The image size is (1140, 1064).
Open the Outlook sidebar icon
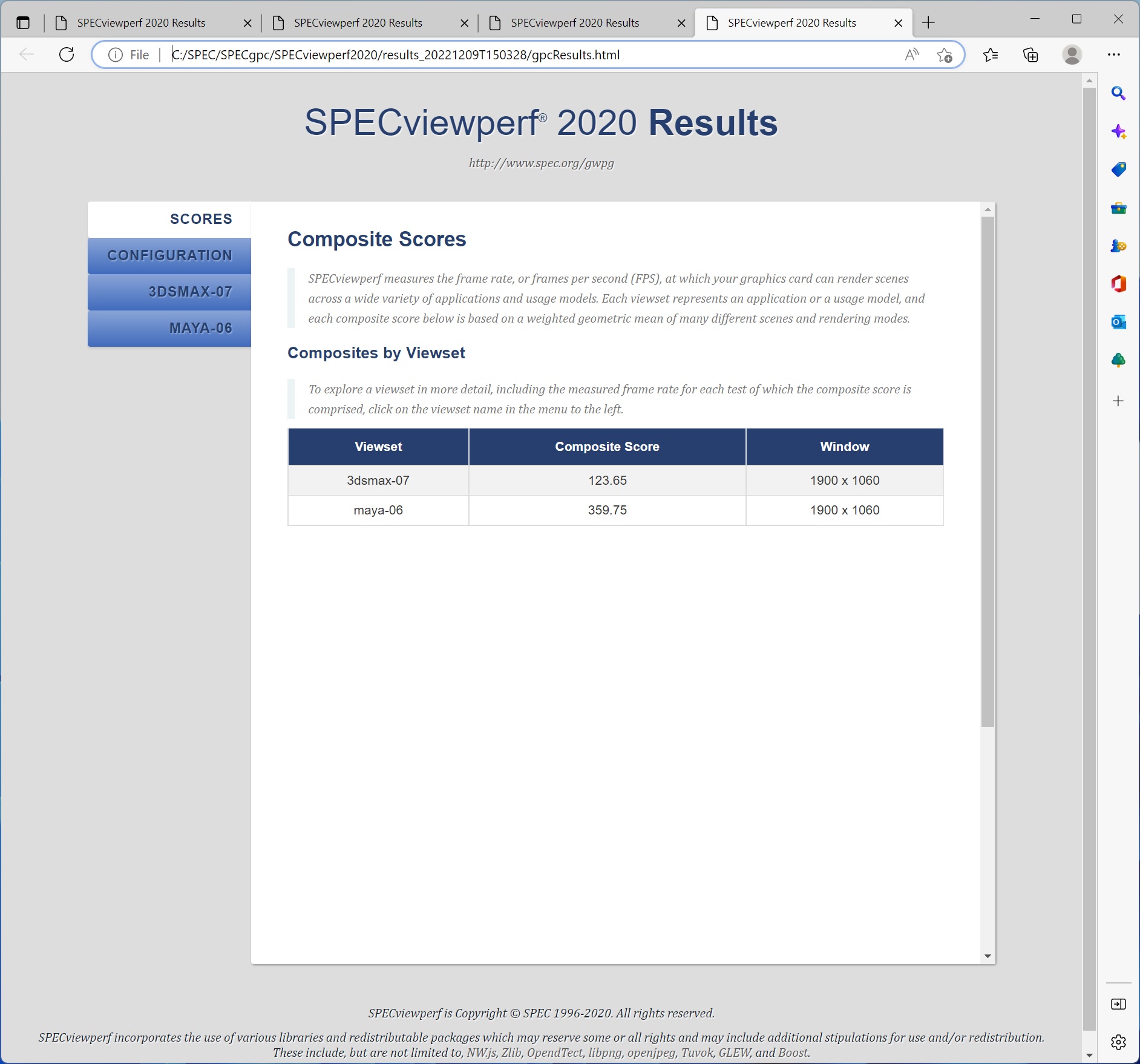coord(1118,322)
